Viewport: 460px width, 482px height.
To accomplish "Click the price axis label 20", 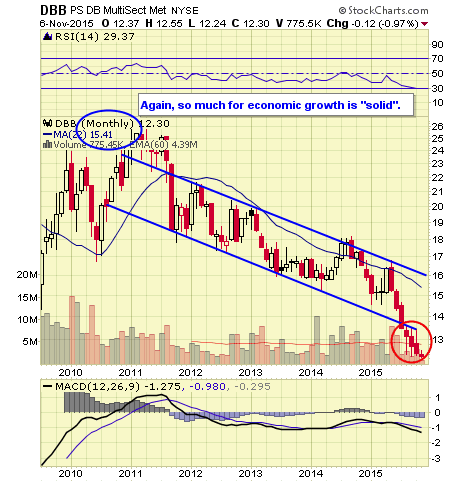I will click(x=437, y=206).
